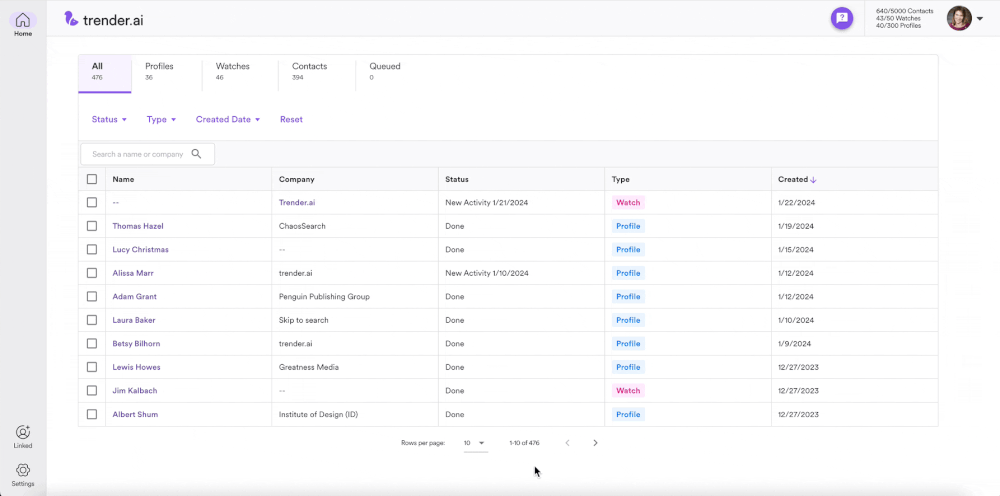Click the name or company search field
This screenshot has height=496, width=1000.
[x=147, y=154]
